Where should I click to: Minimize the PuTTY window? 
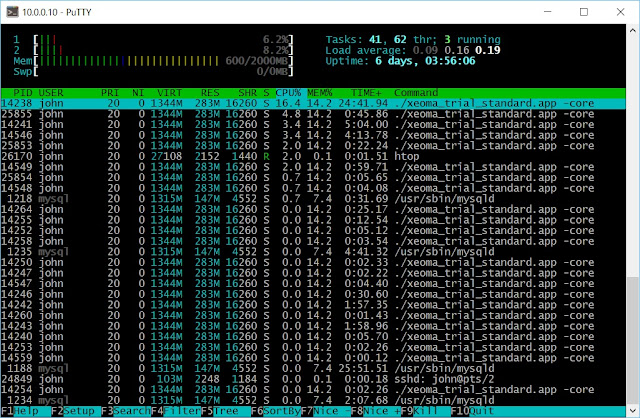[x=548, y=12]
